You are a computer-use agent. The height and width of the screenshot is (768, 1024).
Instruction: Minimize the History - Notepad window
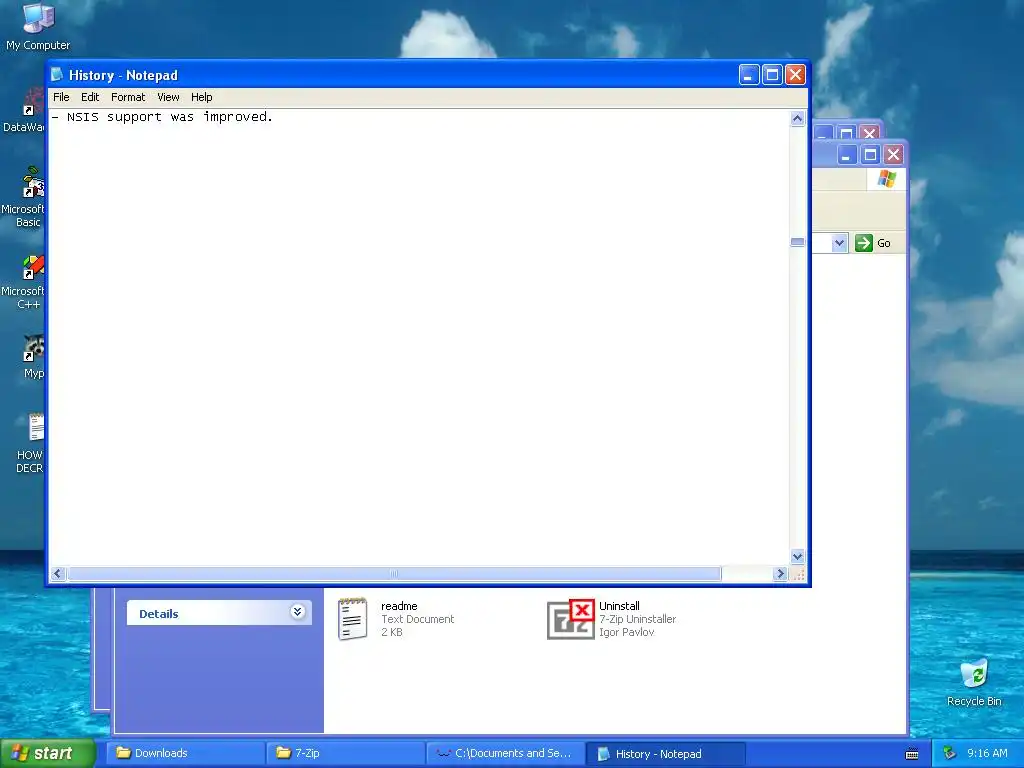(x=748, y=75)
